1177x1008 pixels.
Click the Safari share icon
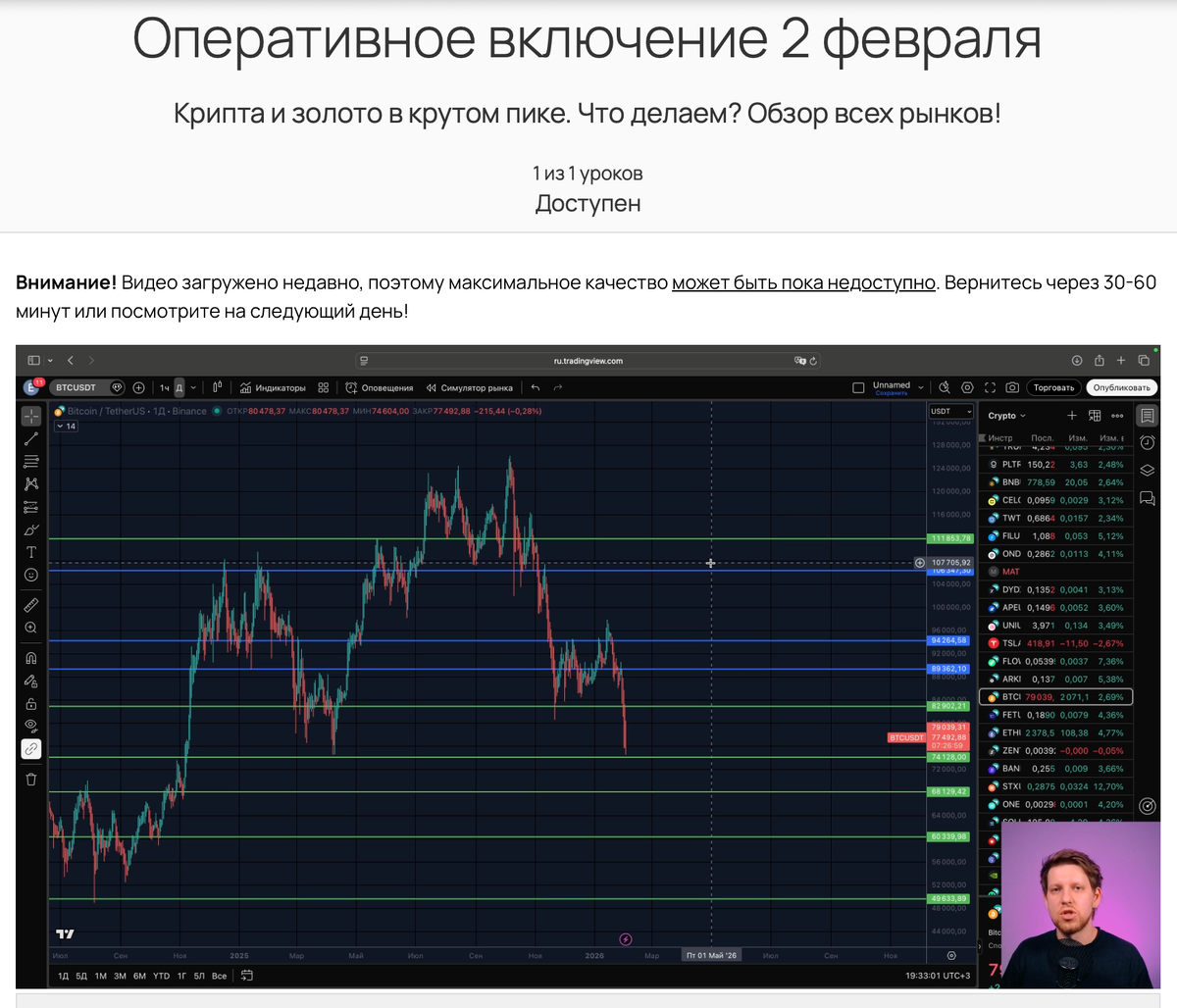pos(1100,360)
